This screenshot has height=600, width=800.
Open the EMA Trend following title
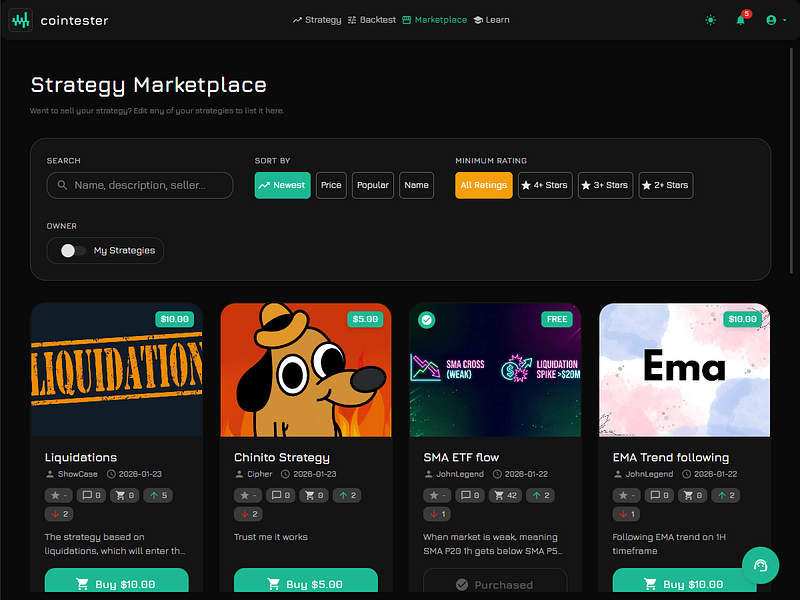(671, 458)
